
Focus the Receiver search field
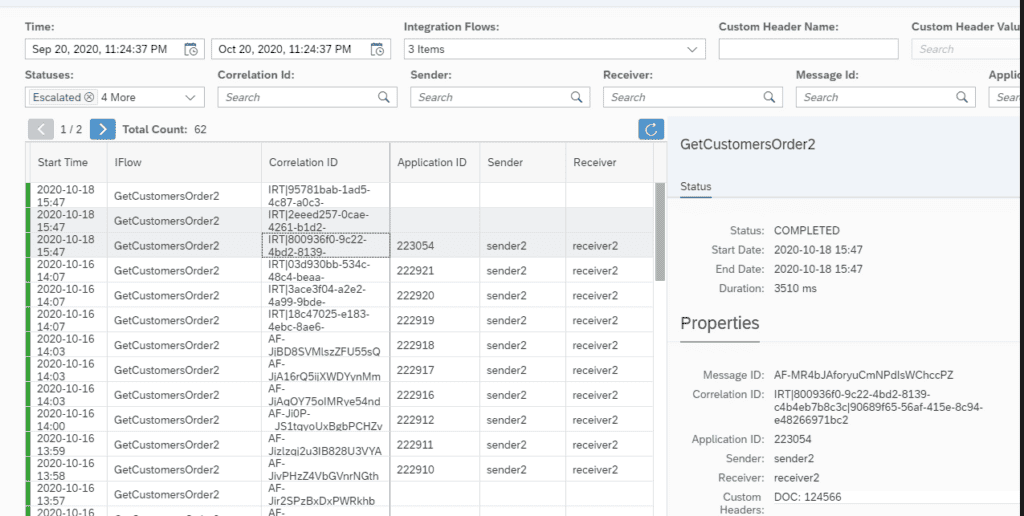pos(693,97)
